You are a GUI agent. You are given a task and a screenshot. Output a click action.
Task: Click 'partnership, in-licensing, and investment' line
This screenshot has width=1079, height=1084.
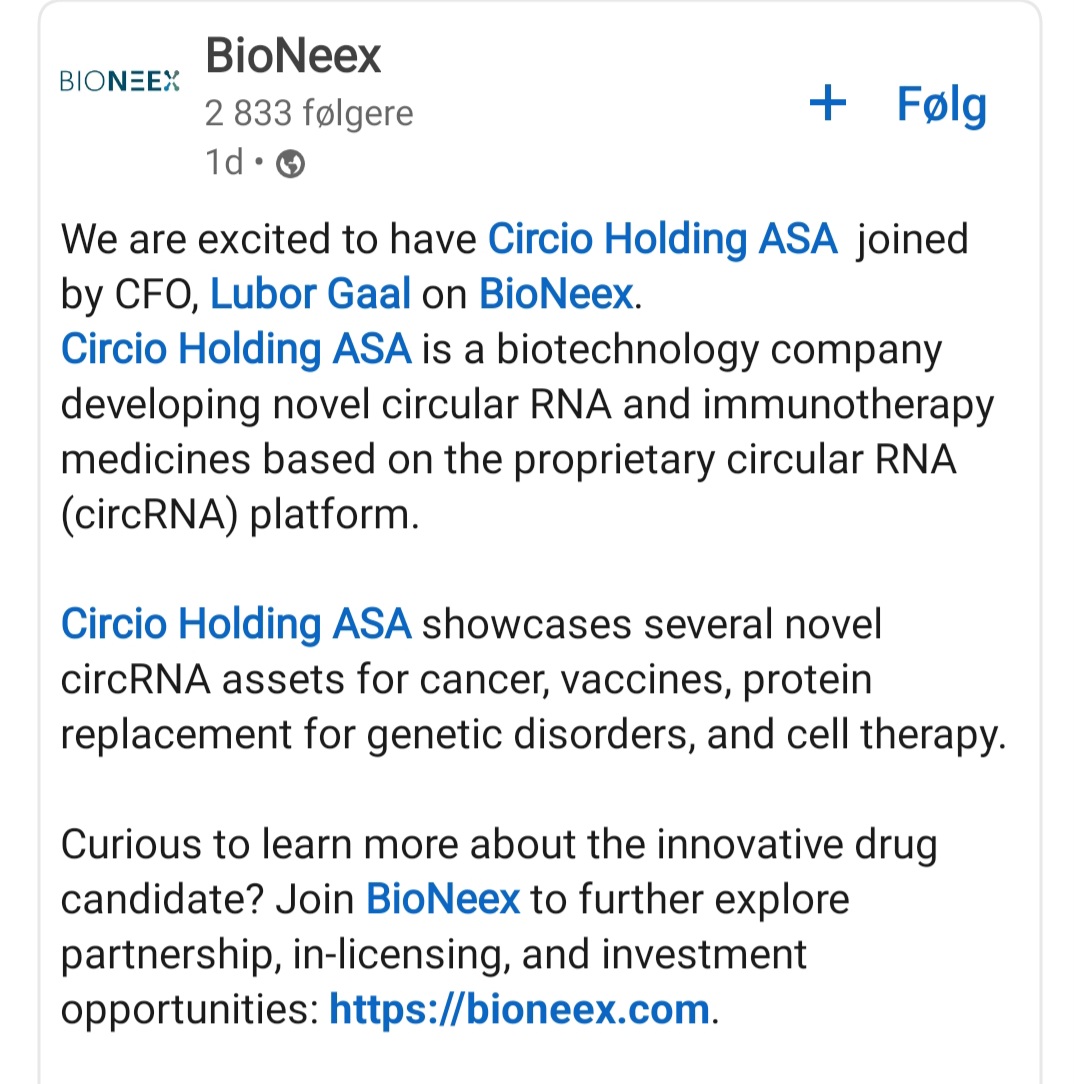click(433, 955)
